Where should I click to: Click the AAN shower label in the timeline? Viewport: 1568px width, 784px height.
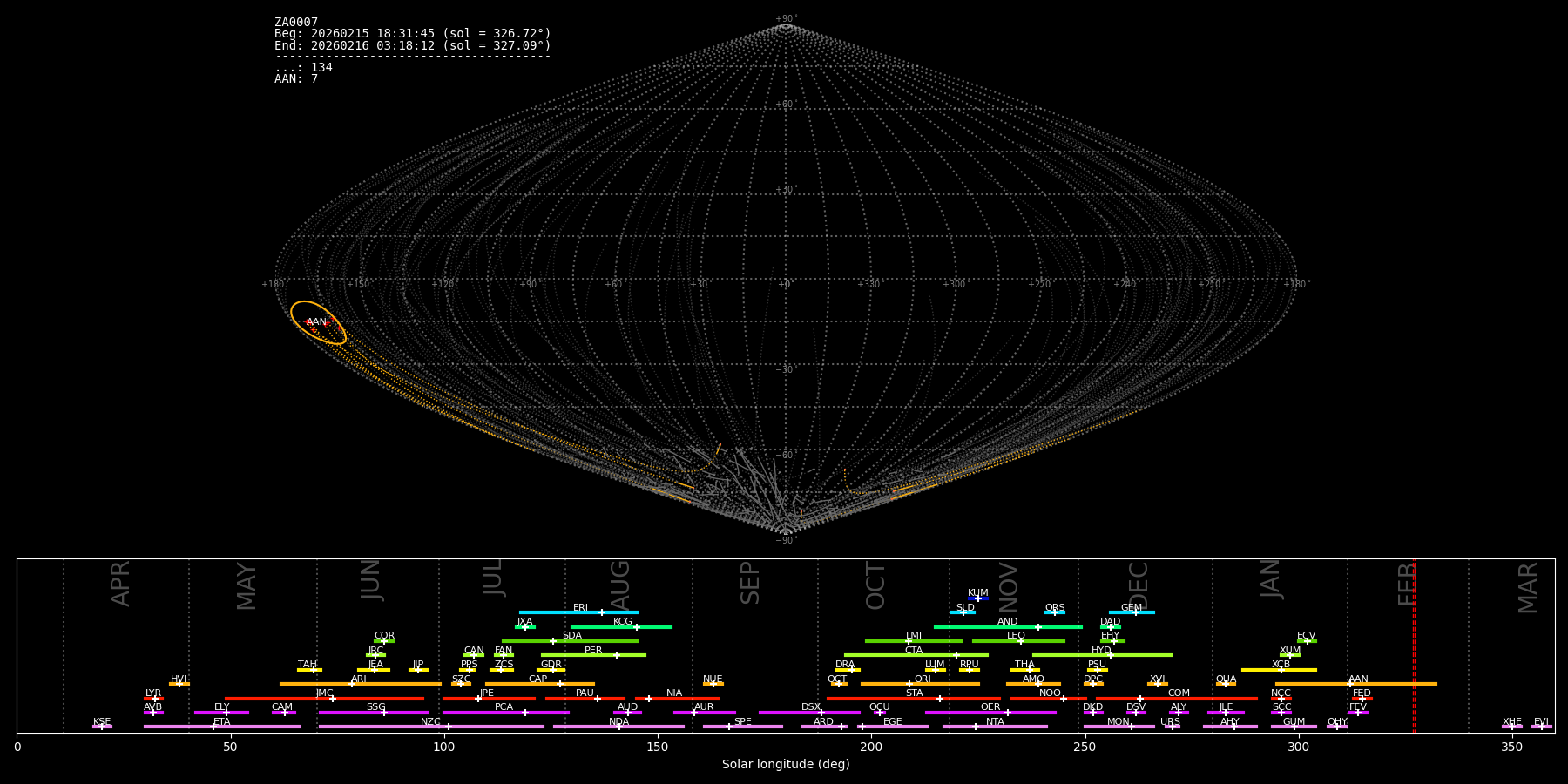pyautogui.click(x=1358, y=679)
